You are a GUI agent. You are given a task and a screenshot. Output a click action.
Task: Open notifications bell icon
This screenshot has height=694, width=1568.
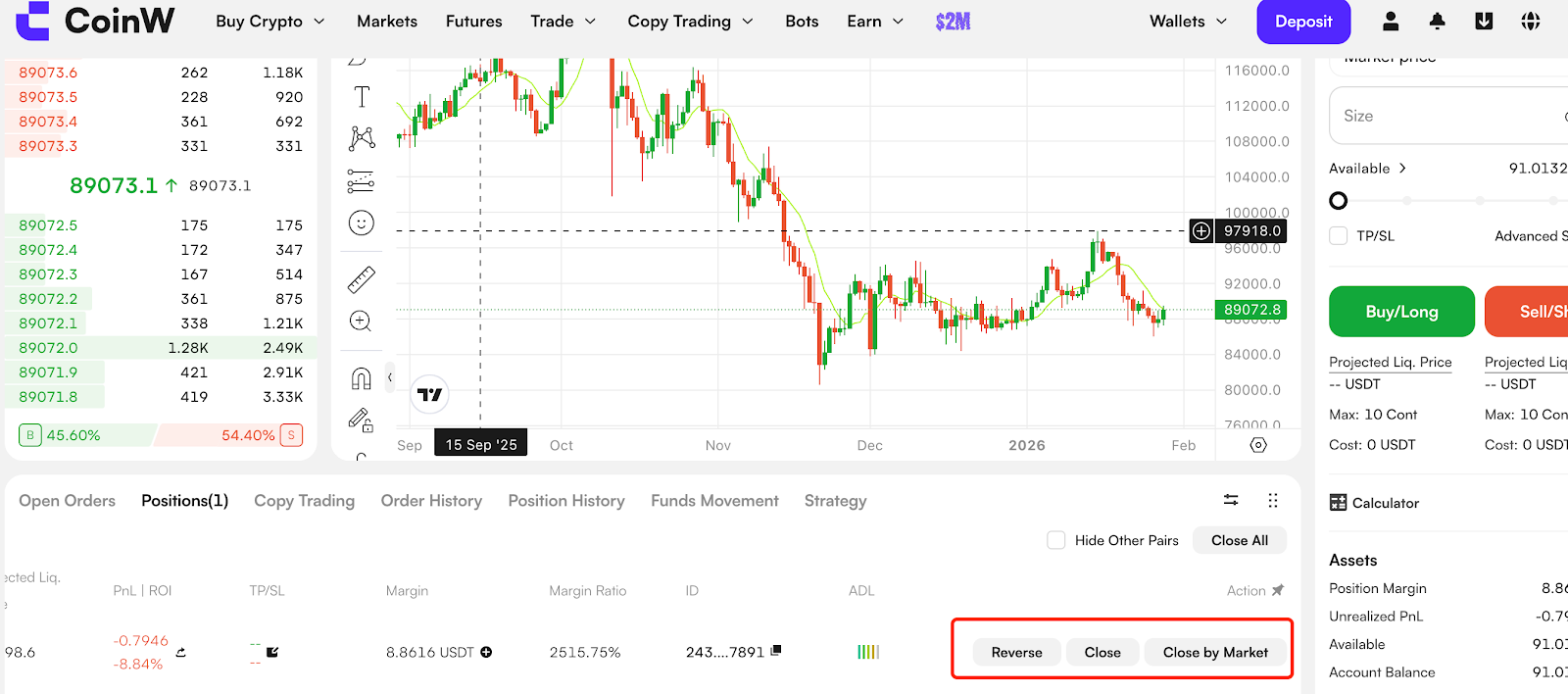tap(1437, 22)
